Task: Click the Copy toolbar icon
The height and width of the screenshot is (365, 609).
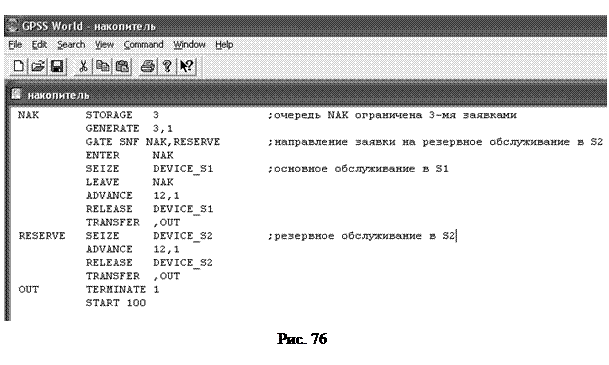Action: [103, 66]
